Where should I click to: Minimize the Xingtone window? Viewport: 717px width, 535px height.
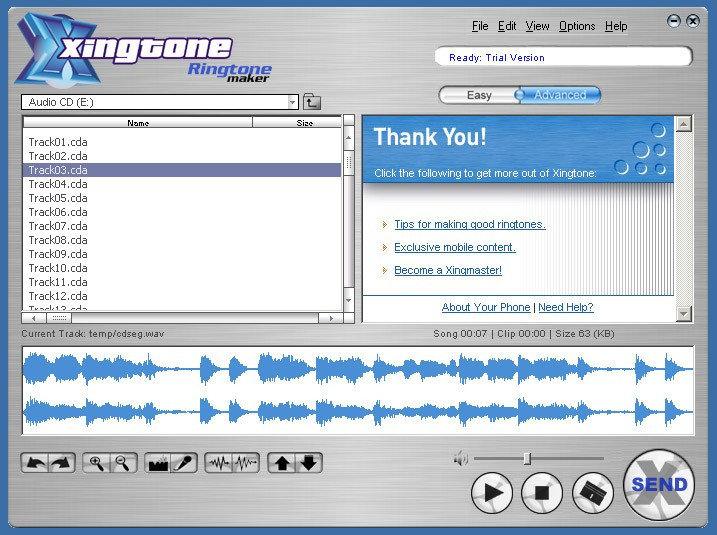coord(674,21)
